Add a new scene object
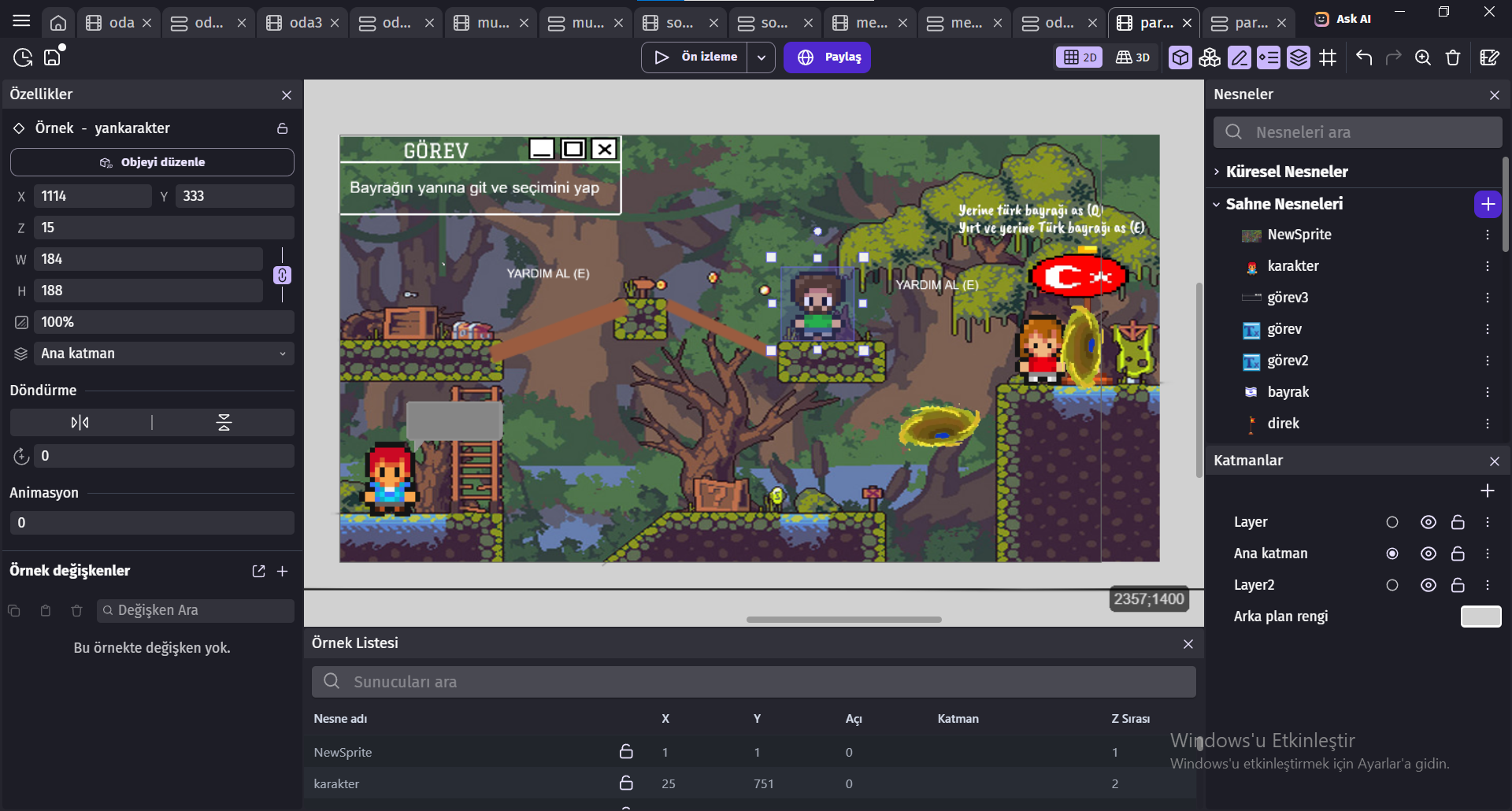The image size is (1512, 811). tap(1488, 205)
